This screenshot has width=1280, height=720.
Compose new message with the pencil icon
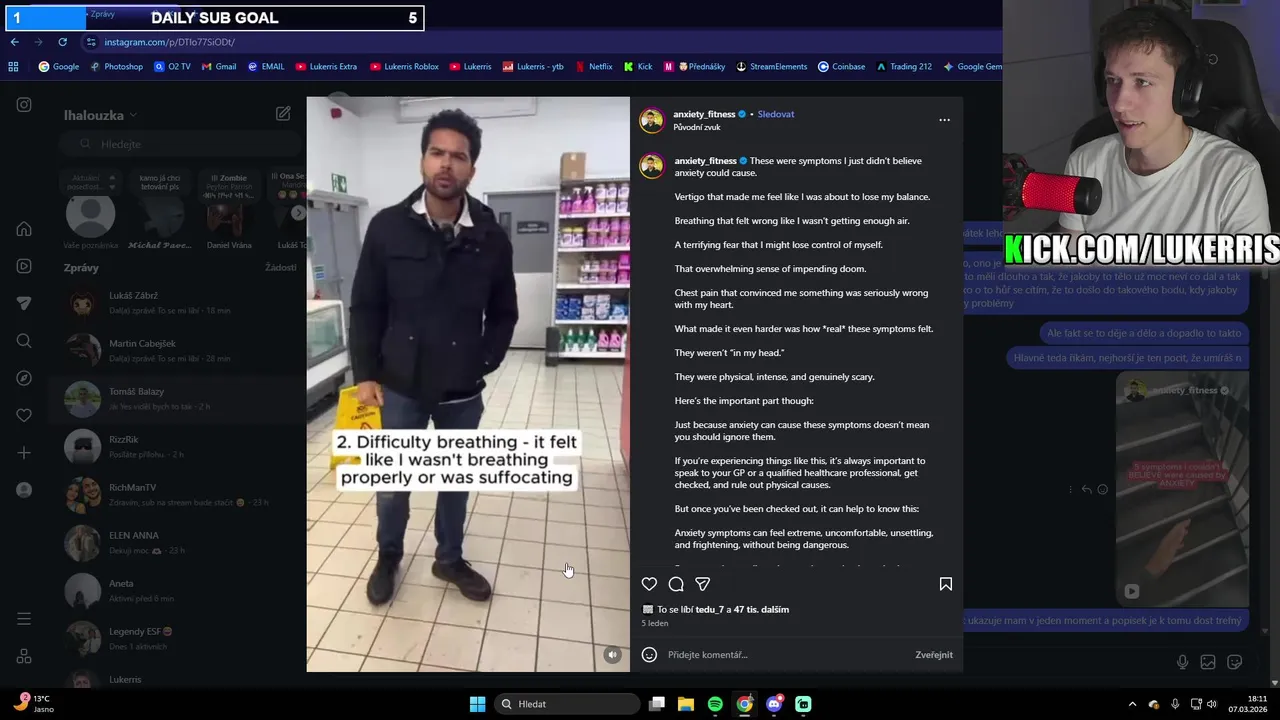(x=283, y=114)
